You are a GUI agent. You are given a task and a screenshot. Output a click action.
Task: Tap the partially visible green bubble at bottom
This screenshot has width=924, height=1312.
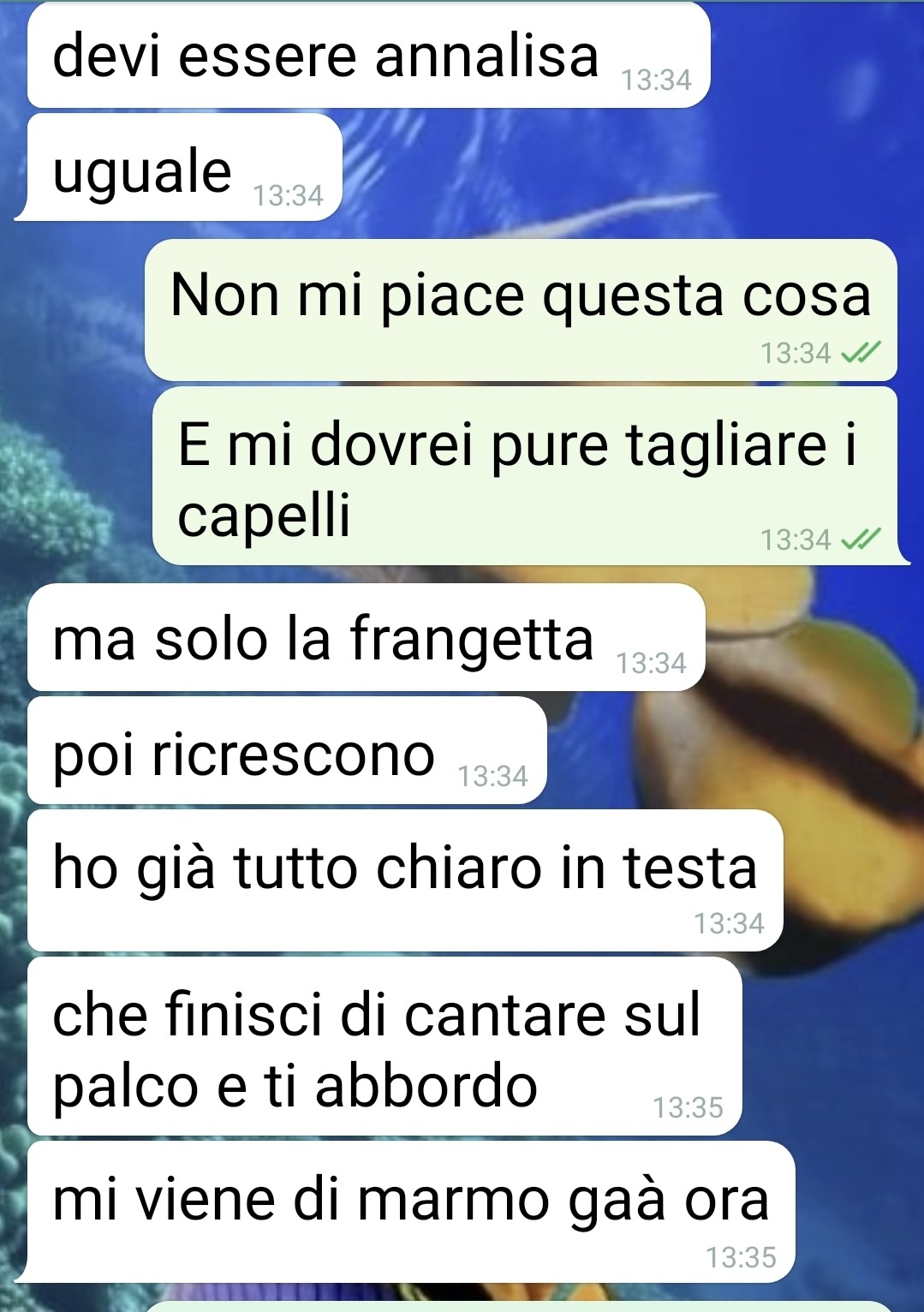[x=522, y=1307]
